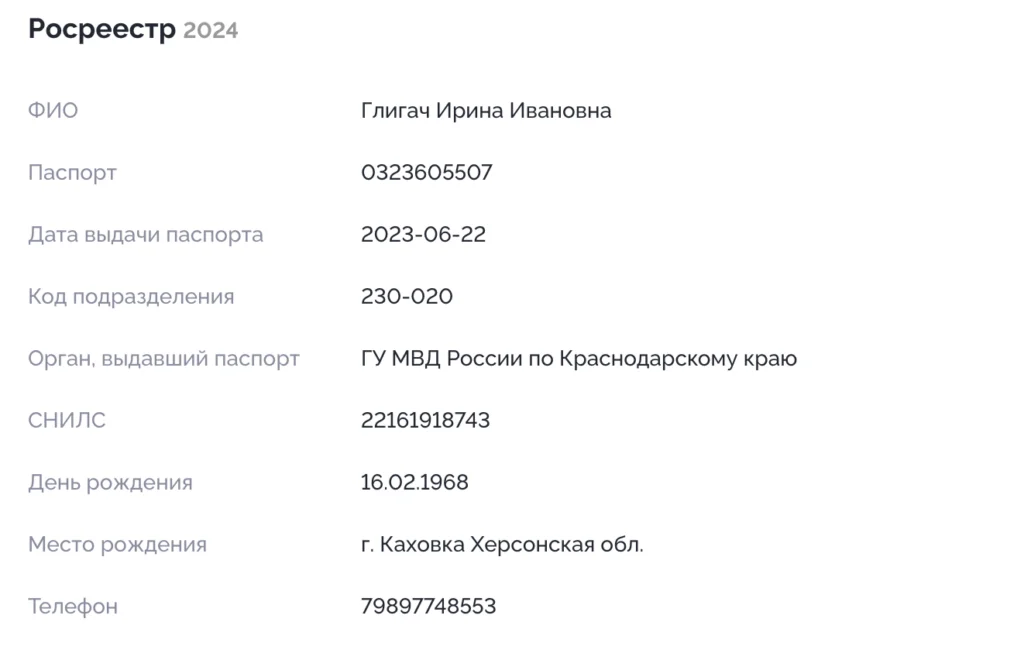Click the Код подразделения label
Screen dimensions: 1024x660
coord(131,296)
